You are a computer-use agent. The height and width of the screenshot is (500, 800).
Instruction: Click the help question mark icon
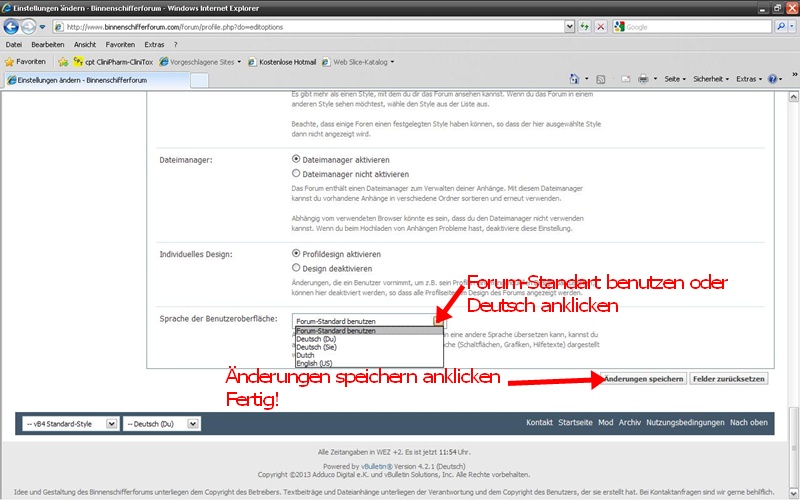[x=771, y=78]
